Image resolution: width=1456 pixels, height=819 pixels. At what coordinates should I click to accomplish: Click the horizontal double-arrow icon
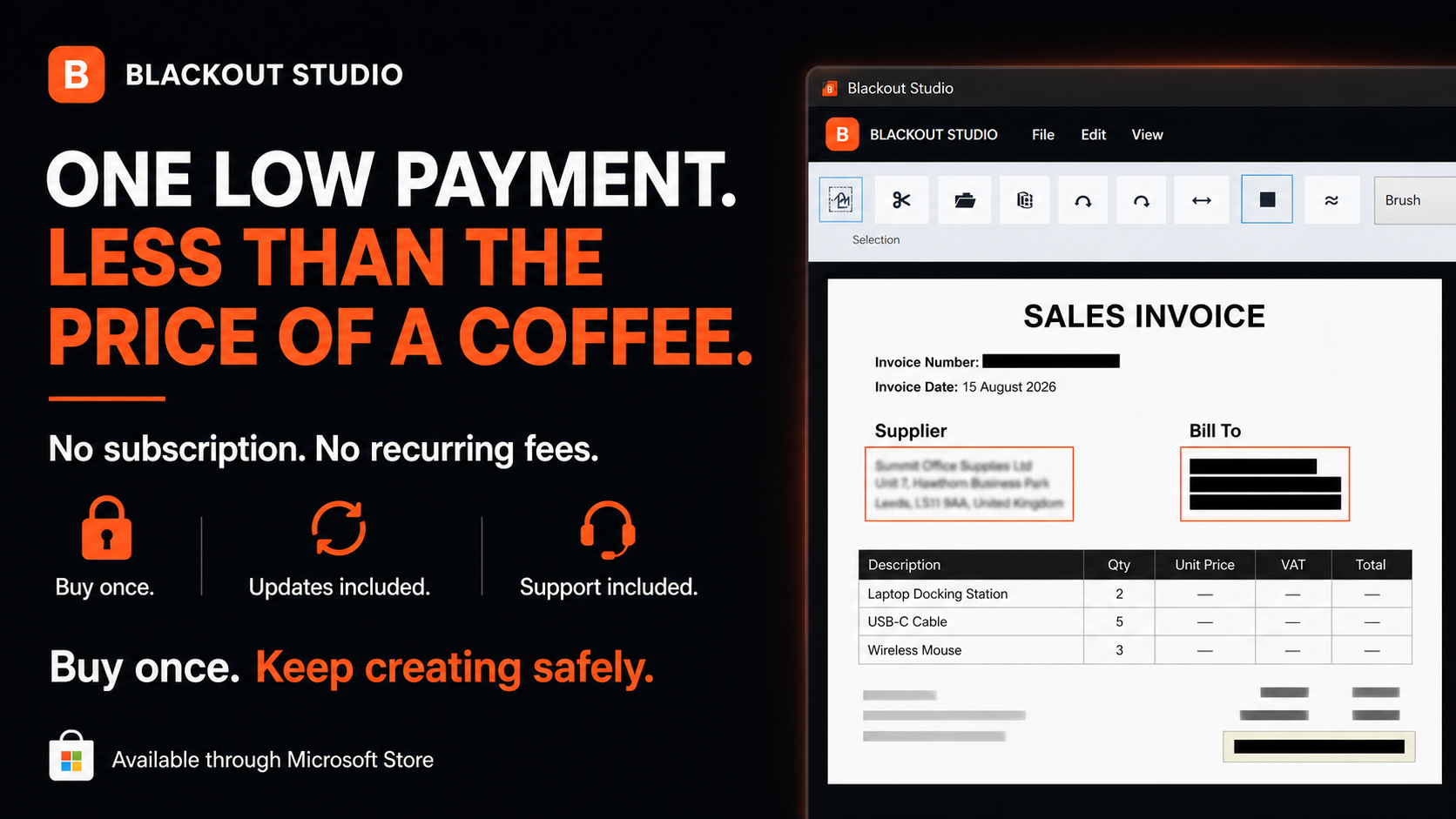1201,200
